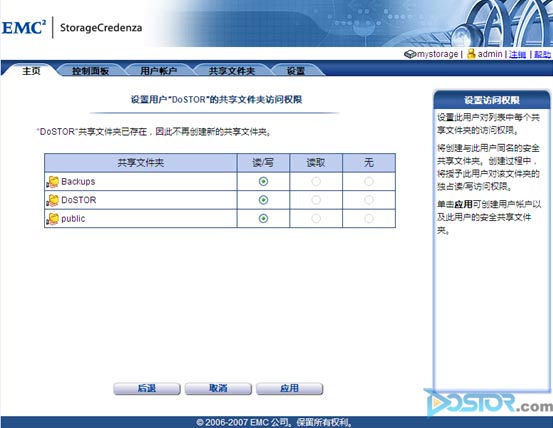Click the 后退 back button
This screenshot has height=428, width=553.
click(147, 389)
